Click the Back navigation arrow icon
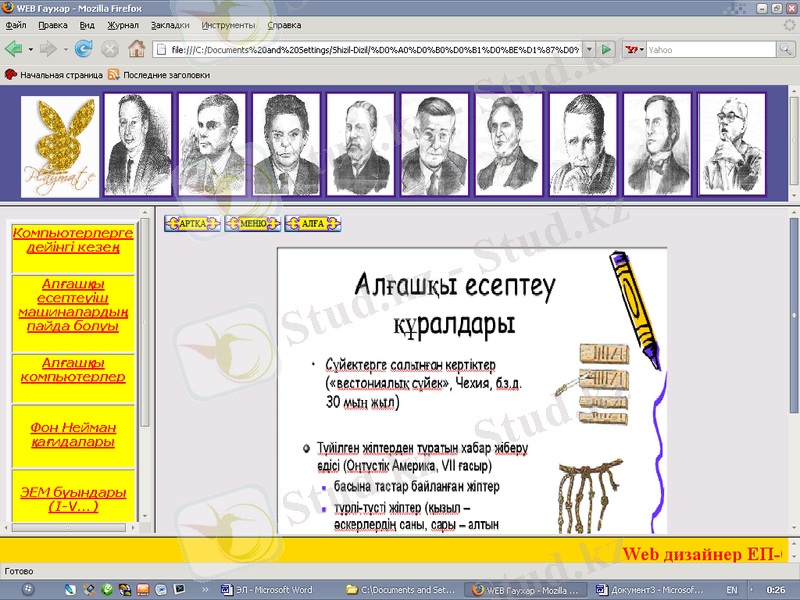The width and height of the screenshot is (800, 600). coord(14,48)
